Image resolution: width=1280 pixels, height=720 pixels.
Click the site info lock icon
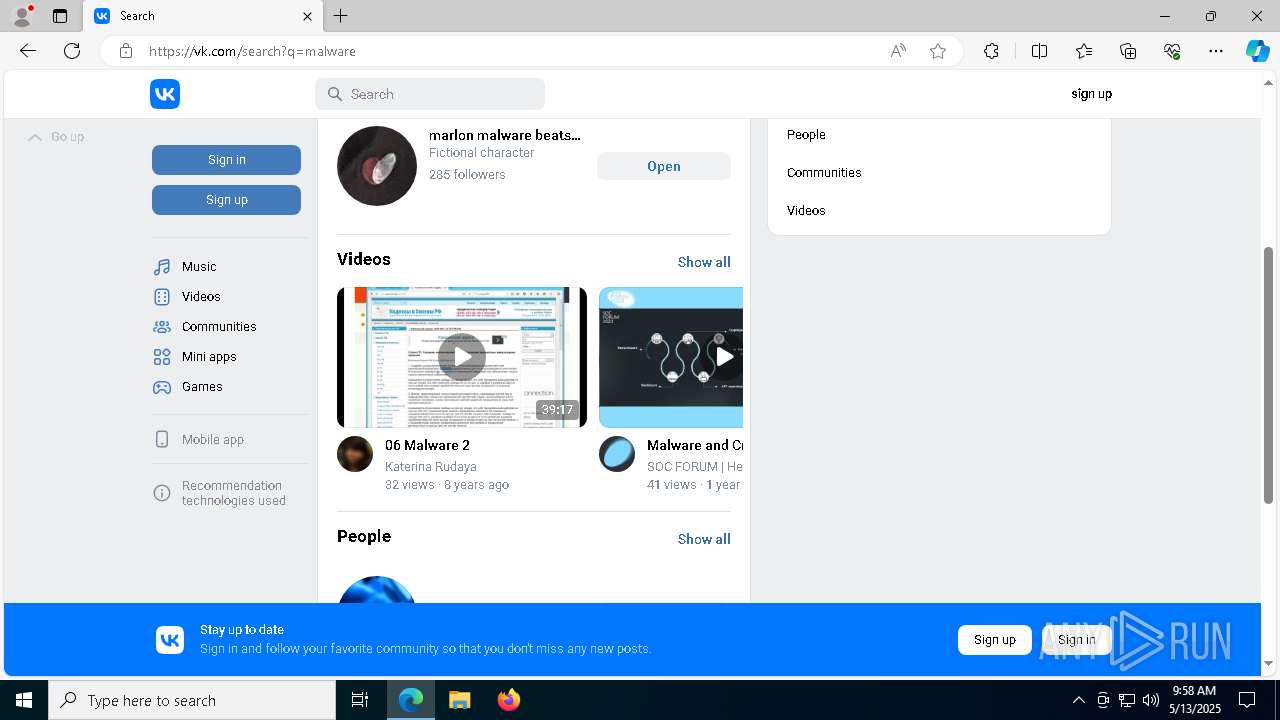click(x=126, y=51)
